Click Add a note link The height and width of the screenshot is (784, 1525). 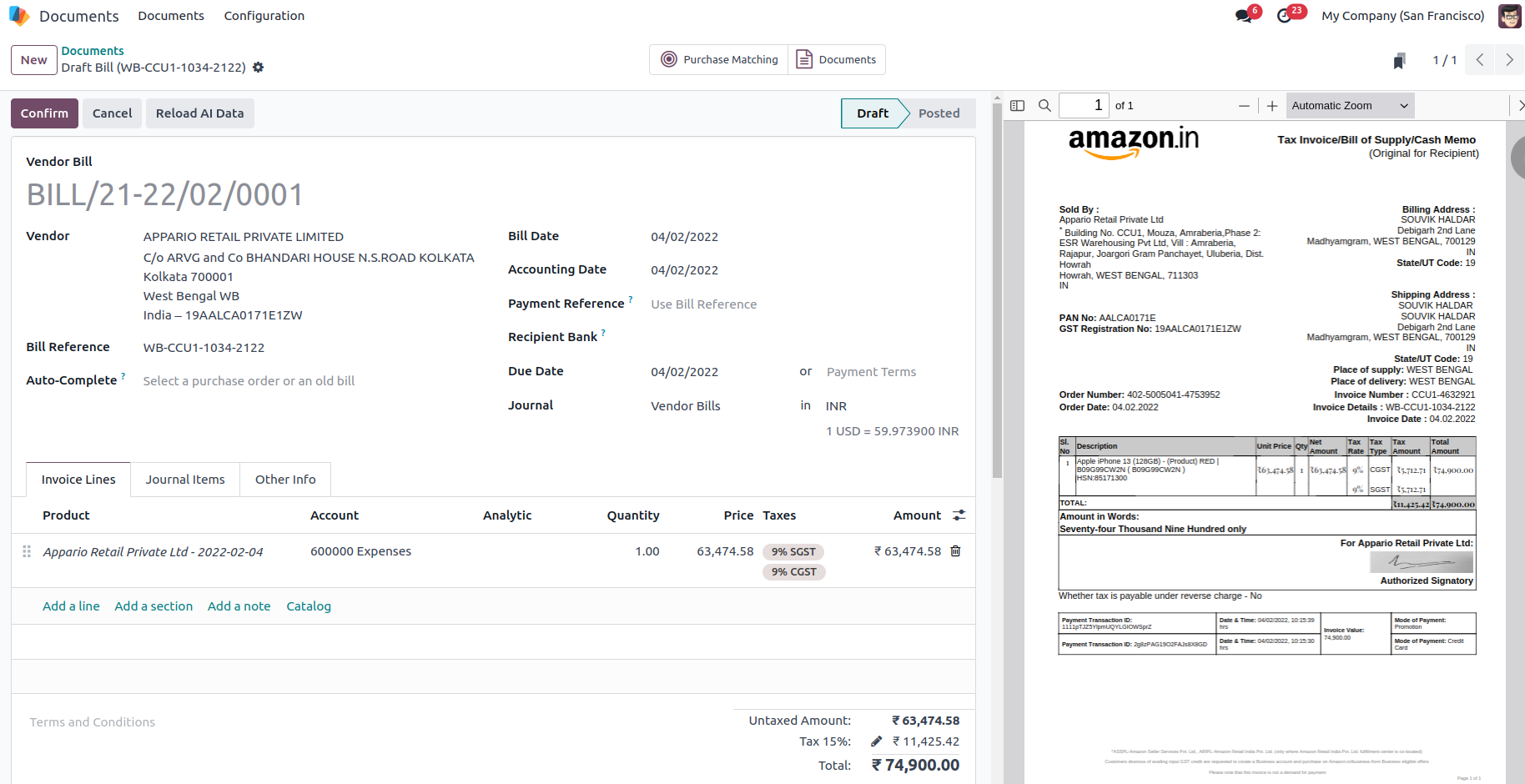tap(239, 606)
